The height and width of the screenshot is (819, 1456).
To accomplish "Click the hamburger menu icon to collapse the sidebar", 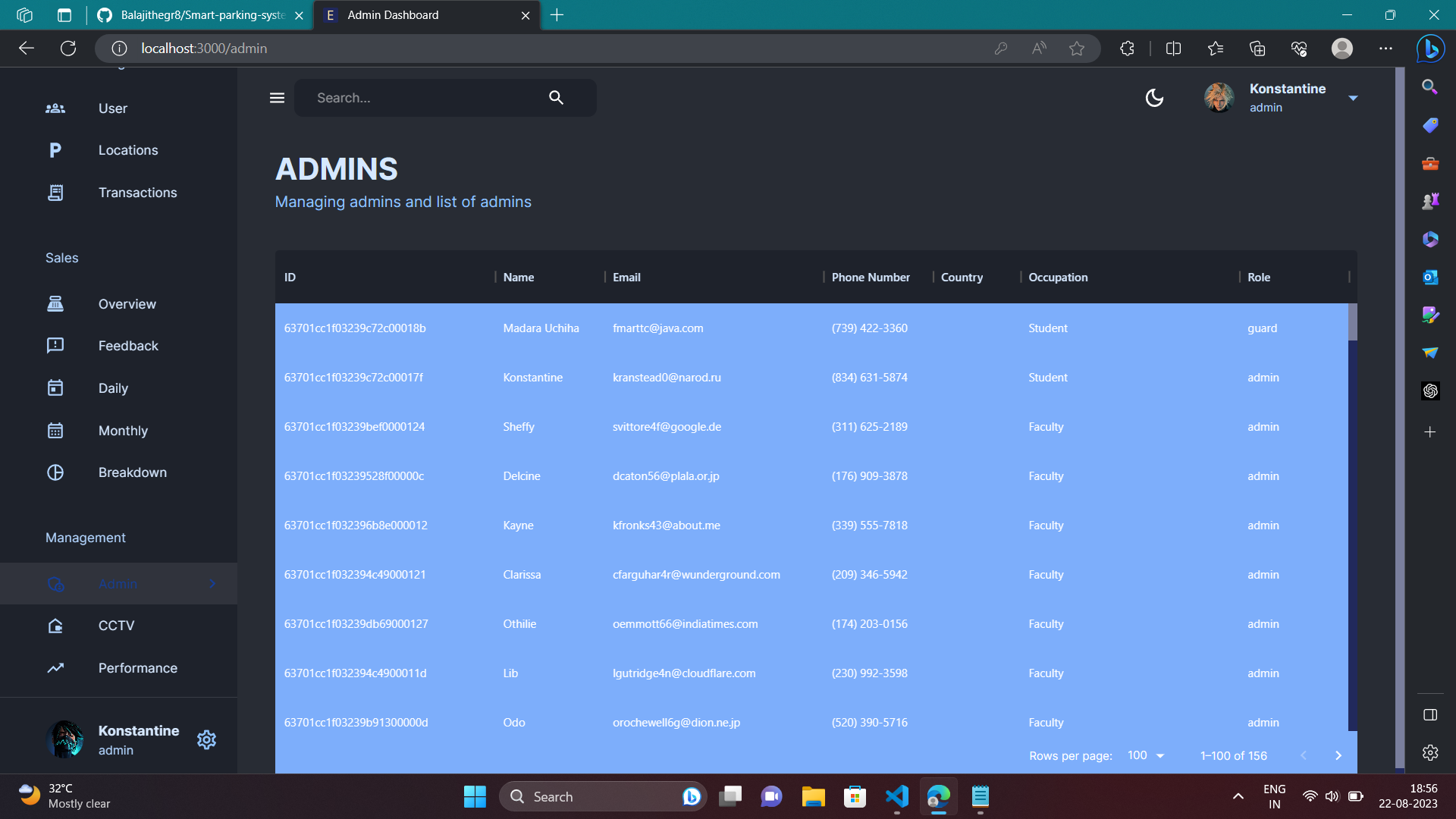I will 277,98.
